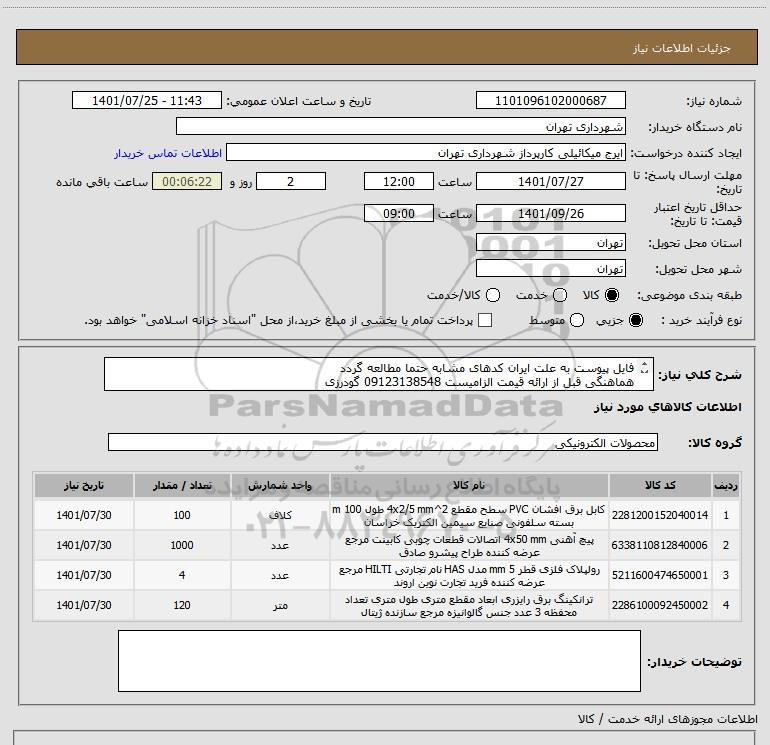Click the 4x50 mm iron screw item name
This screenshot has height=745, width=770.
point(469,546)
